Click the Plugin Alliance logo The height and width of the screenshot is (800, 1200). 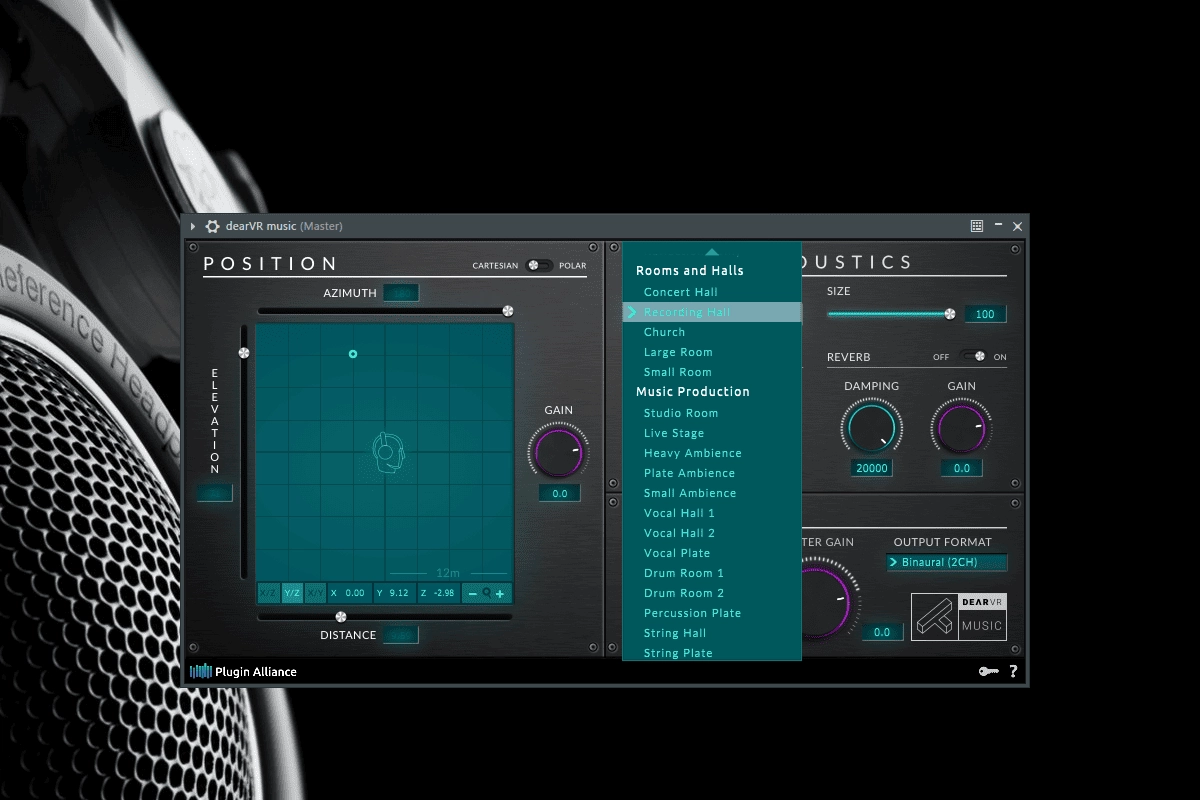pyautogui.click(x=243, y=671)
